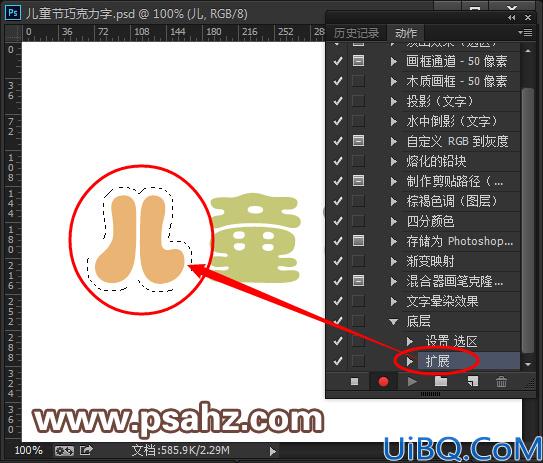
Task: Click the Actions panel scroll down arrow
Action: 528,364
